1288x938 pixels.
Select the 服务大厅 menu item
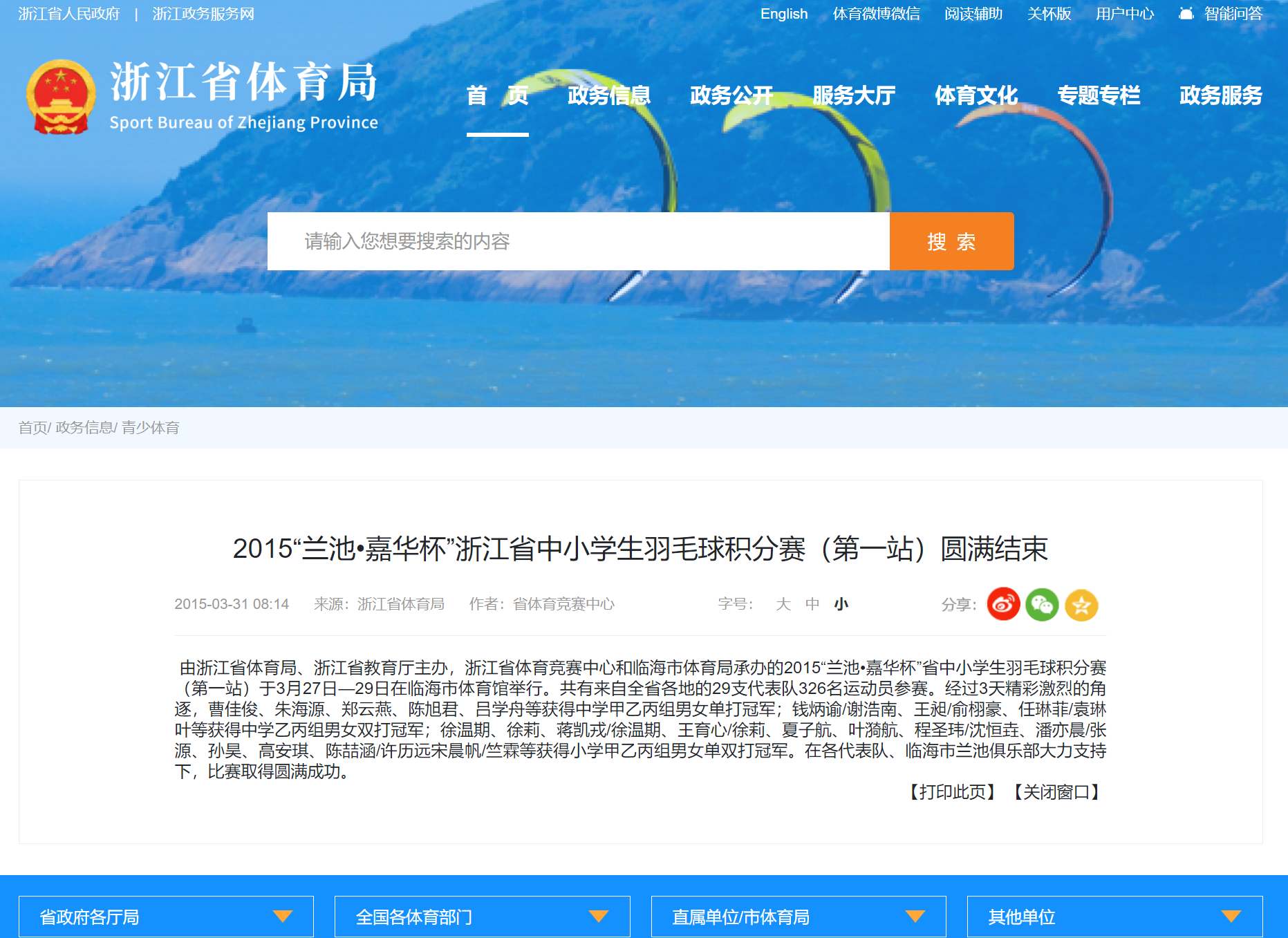tap(853, 95)
